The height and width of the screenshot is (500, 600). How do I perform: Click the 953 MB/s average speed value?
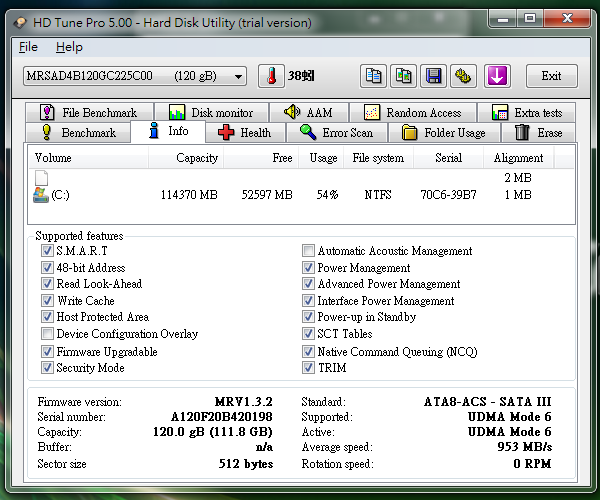[x=525, y=447]
